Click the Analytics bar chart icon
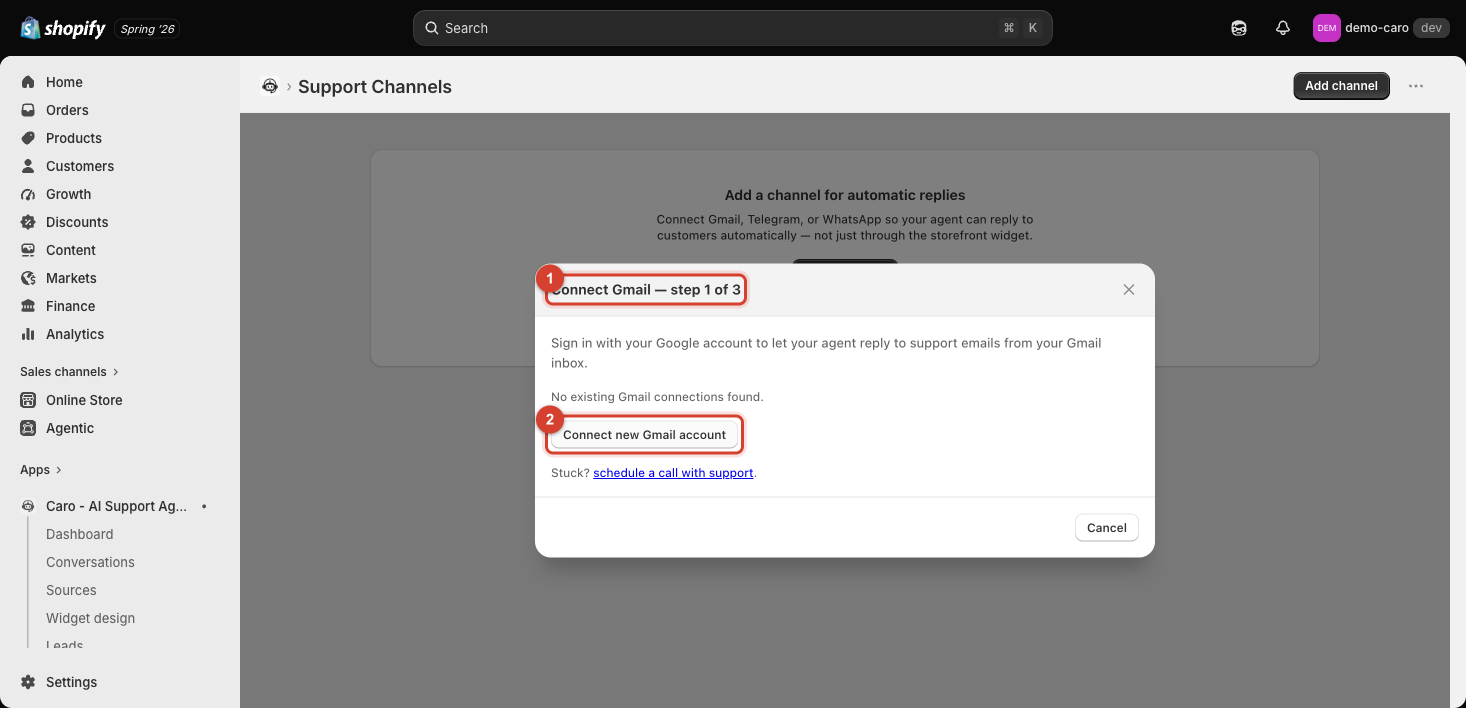The height and width of the screenshot is (708, 1466). [x=28, y=334]
